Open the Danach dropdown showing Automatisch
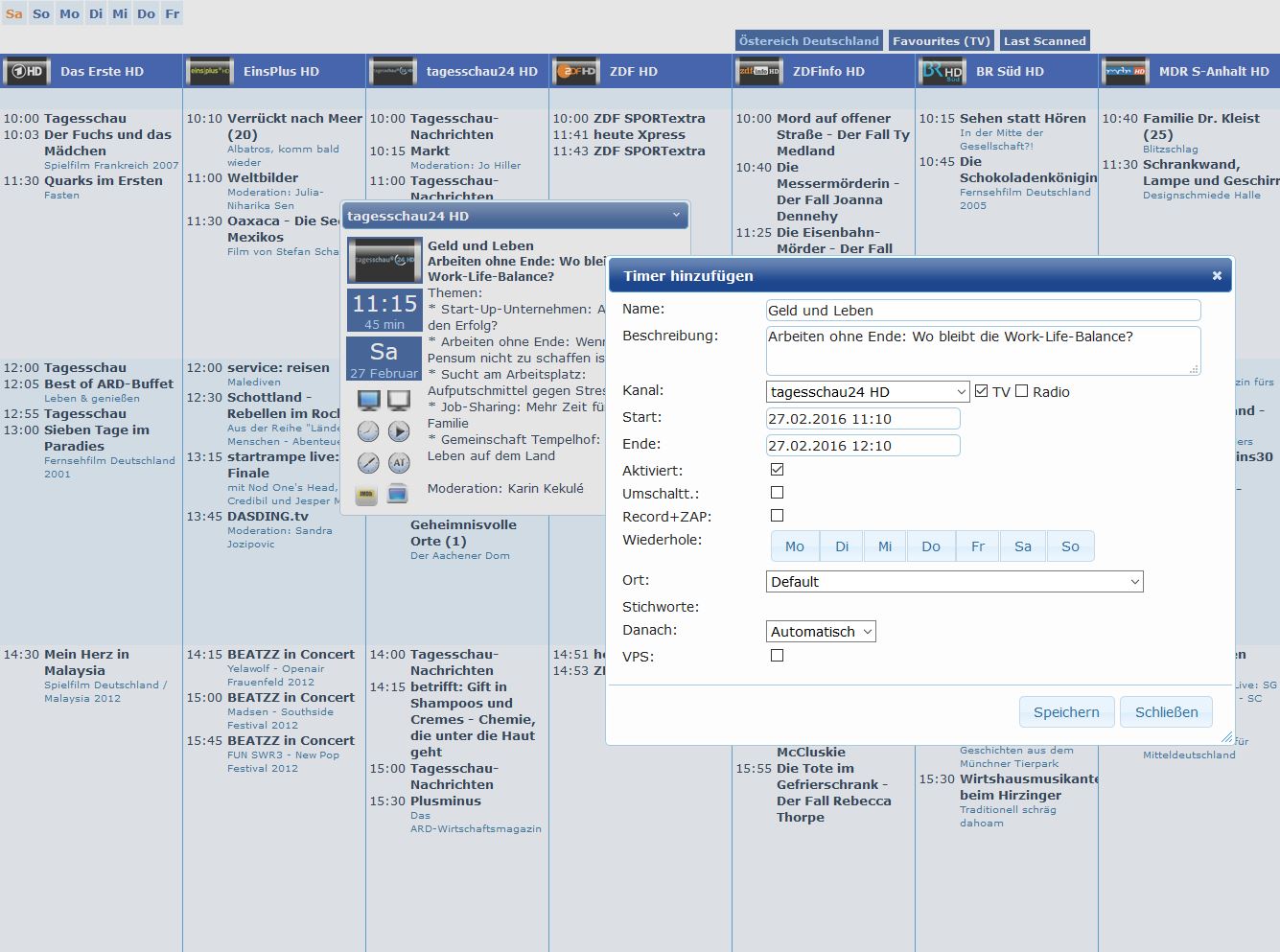This screenshot has height=952, width=1280. [x=822, y=632]
